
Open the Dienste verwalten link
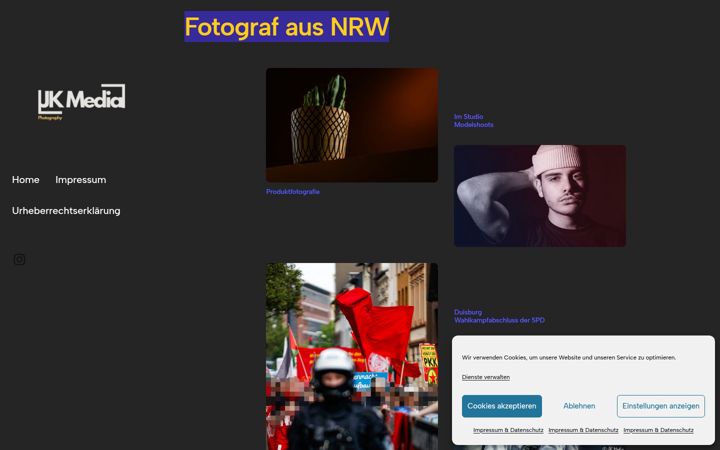[486, 377]
